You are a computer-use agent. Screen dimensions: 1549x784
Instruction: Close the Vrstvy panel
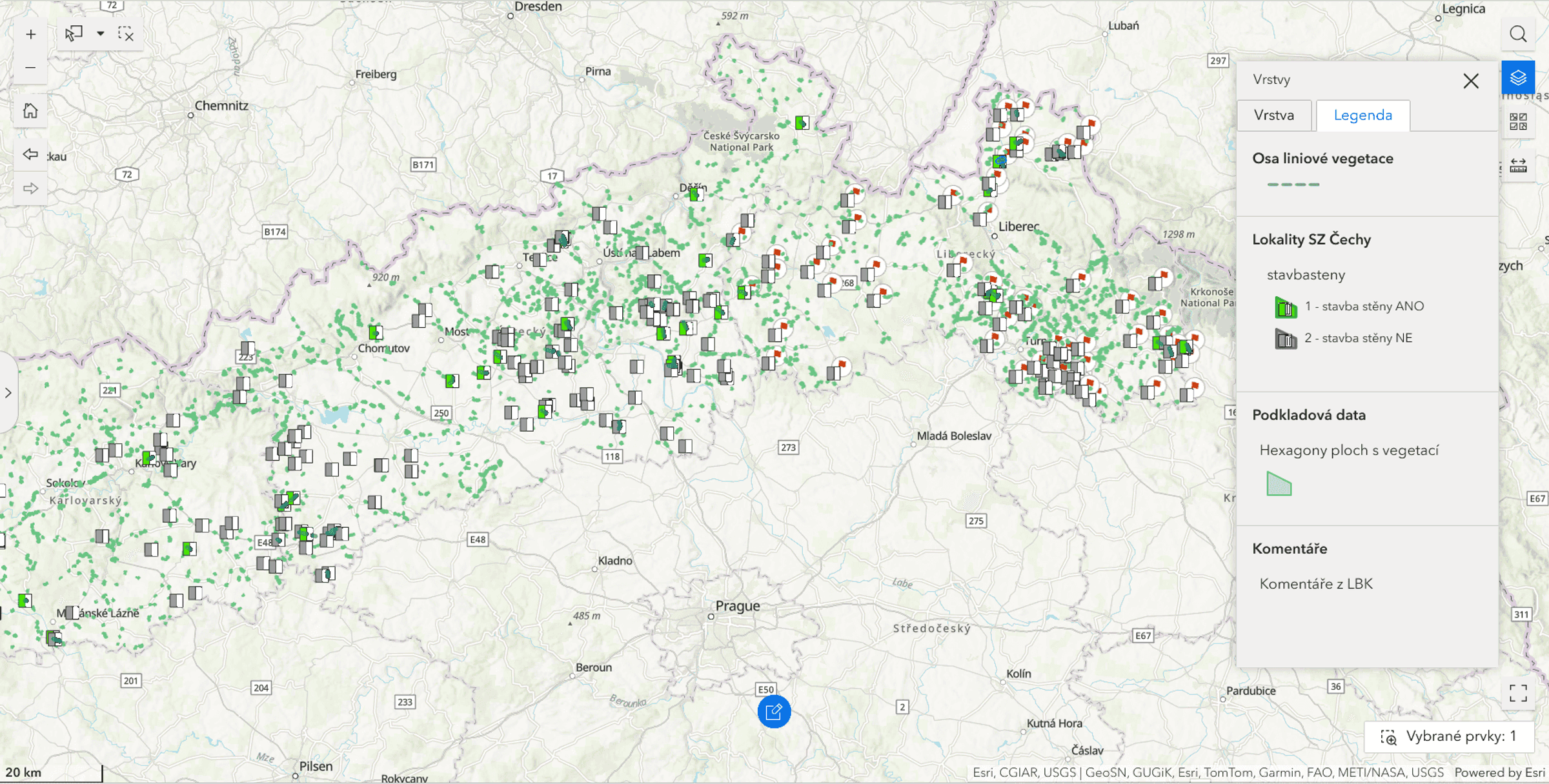1471,81
